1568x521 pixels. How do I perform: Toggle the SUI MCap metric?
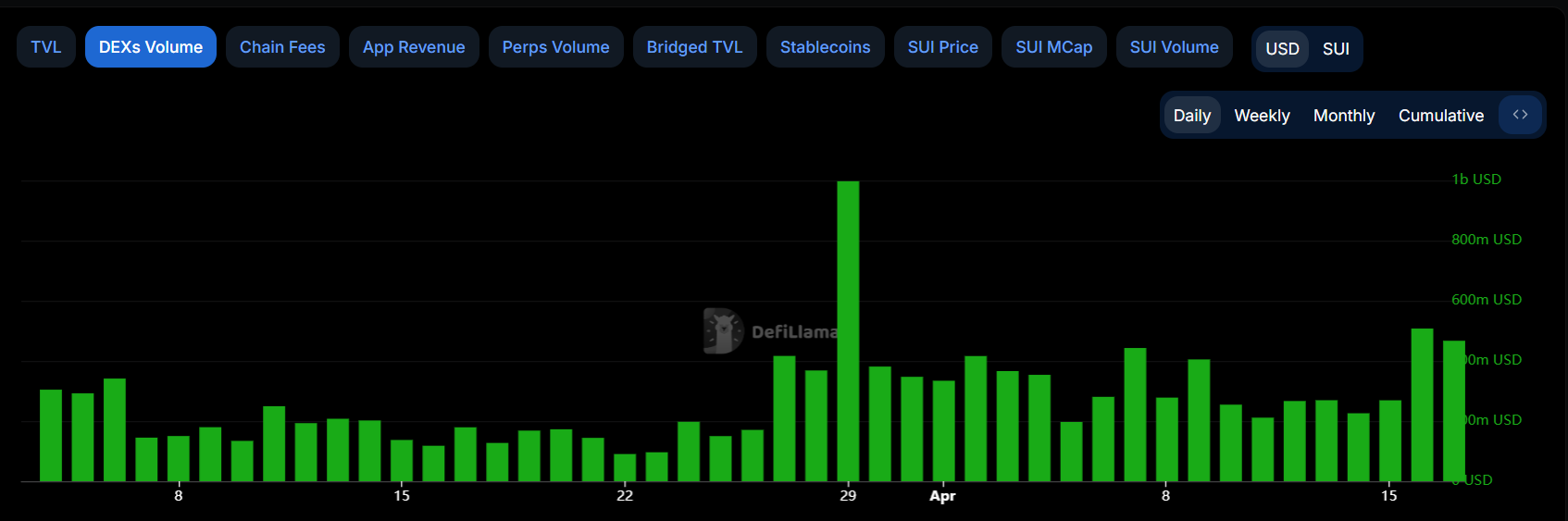[1053, 47]
